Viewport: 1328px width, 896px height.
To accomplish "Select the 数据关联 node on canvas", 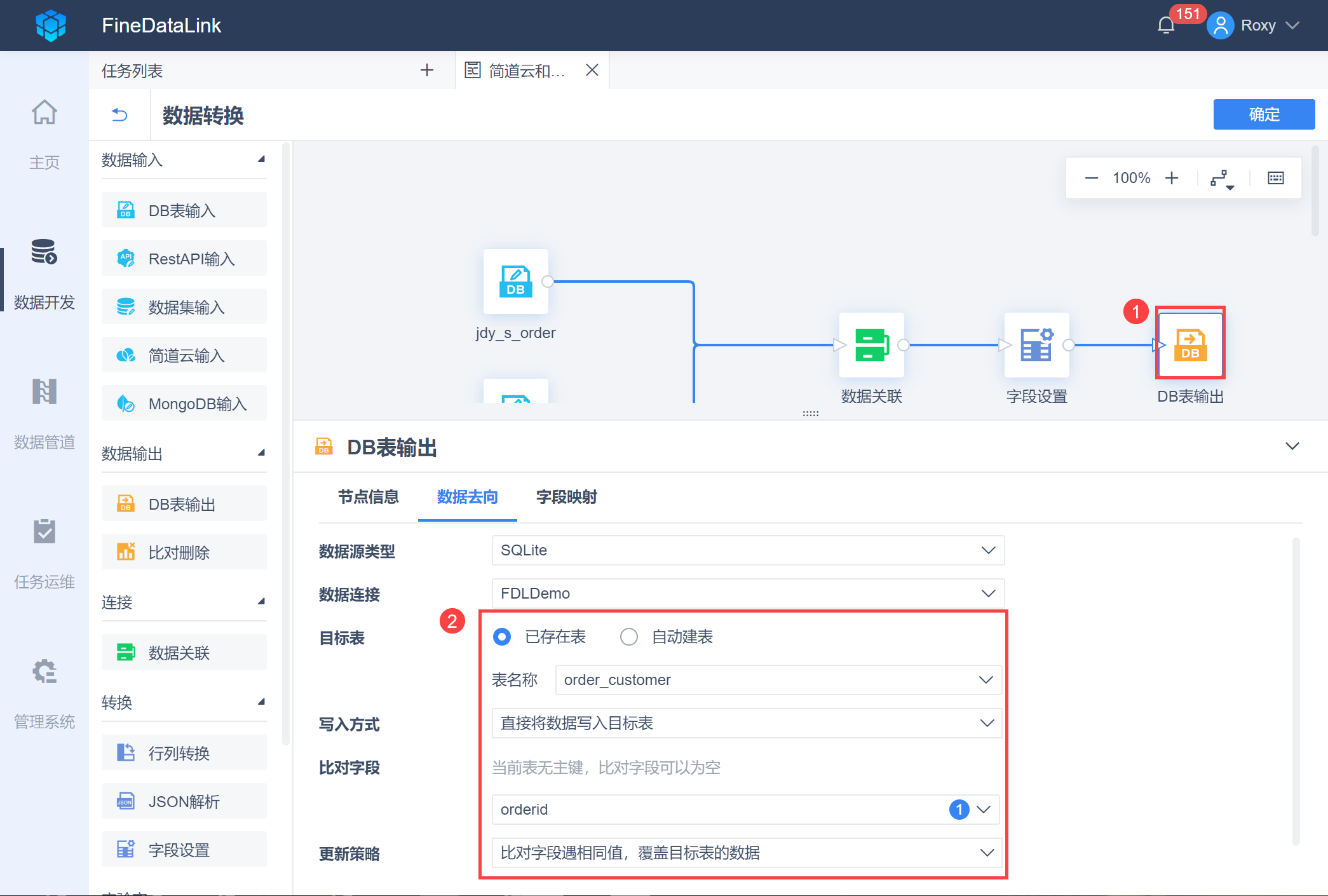I will tap(871, 345).
